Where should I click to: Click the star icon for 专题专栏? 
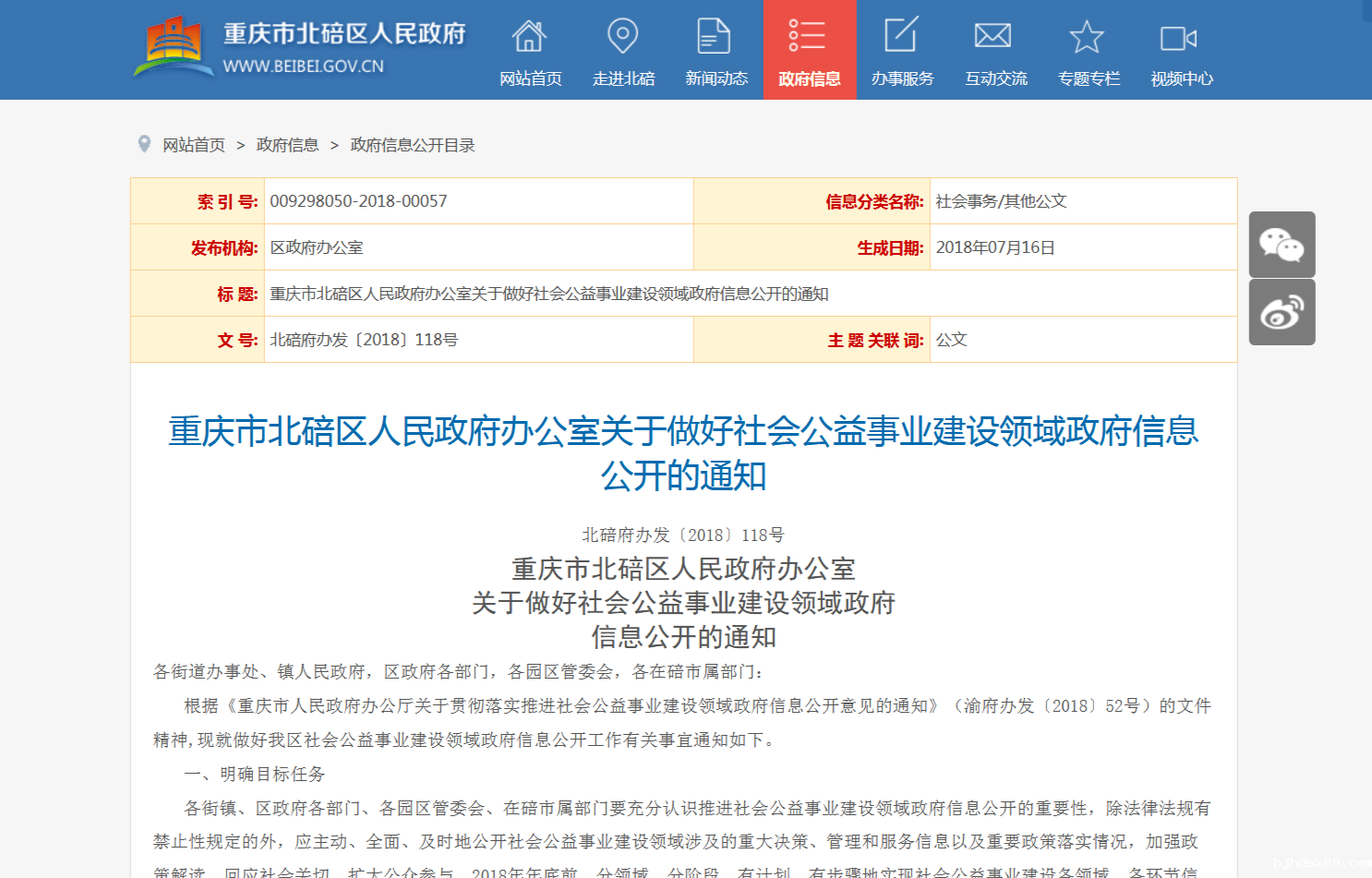point(1087,37)
